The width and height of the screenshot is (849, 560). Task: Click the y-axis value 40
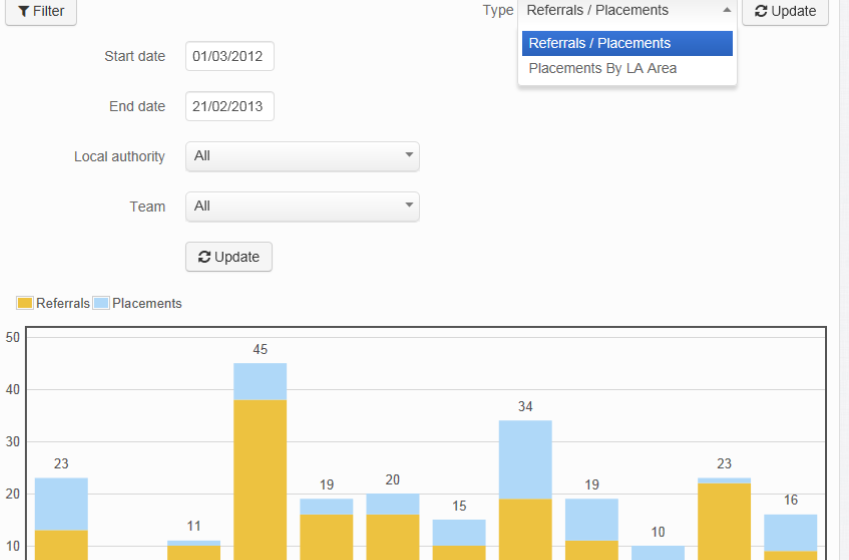[12, 389]
